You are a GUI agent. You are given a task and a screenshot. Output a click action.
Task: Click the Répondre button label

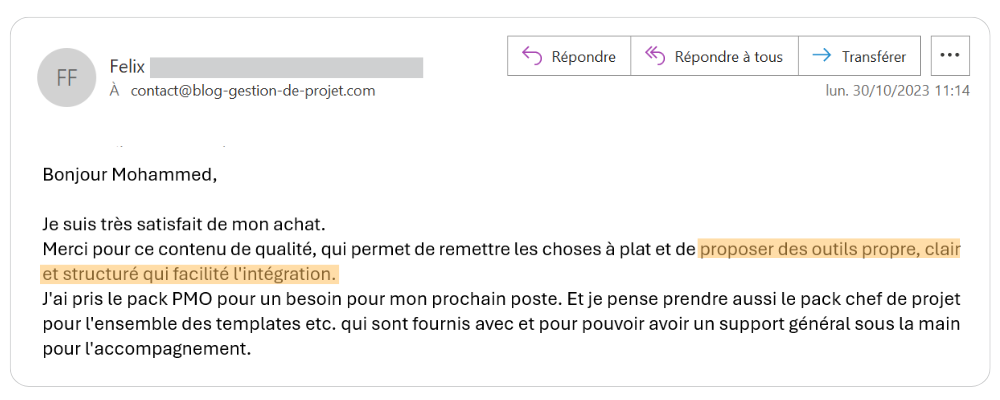pos(584,57)
